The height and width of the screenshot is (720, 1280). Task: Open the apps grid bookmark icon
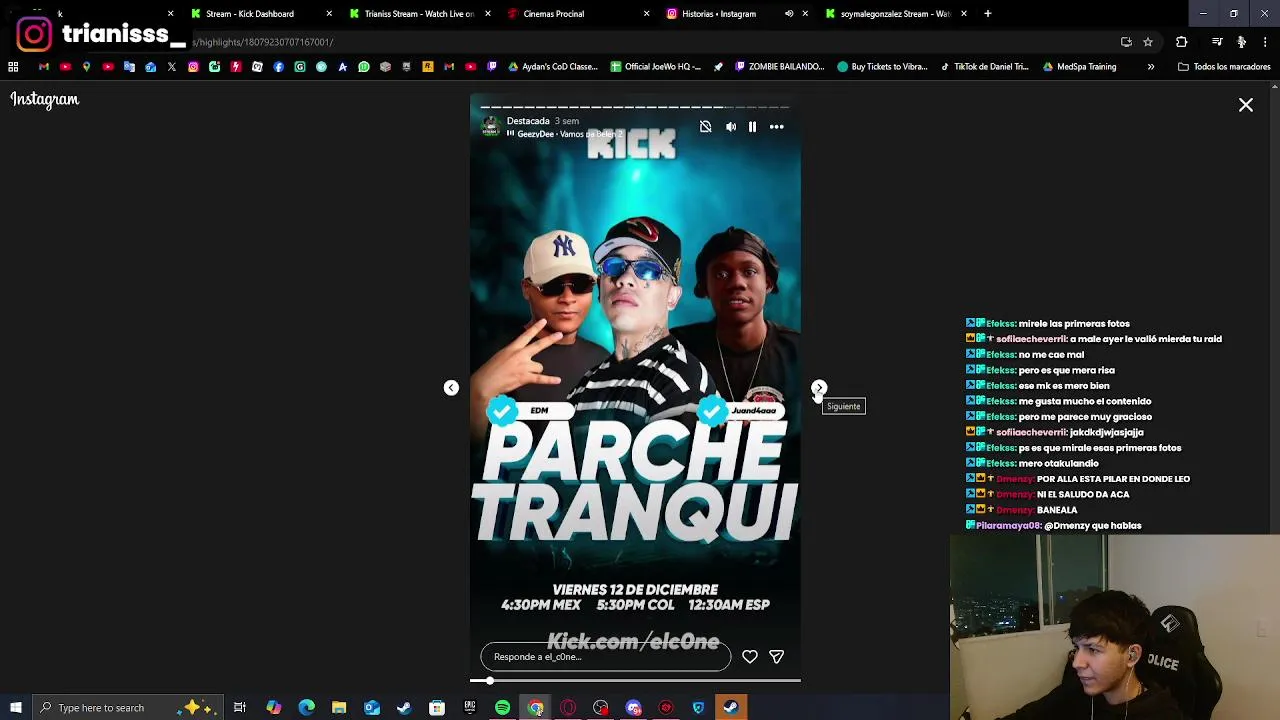coord(13,67)
